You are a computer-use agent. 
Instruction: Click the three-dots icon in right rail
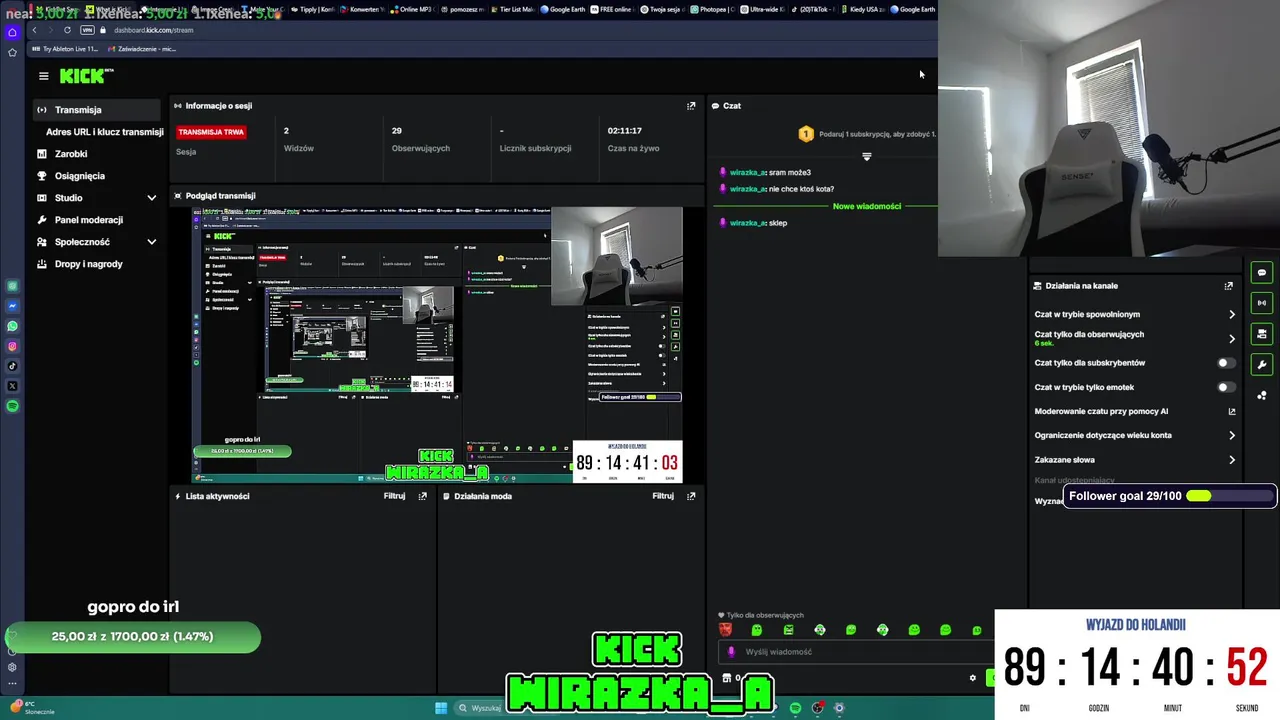[1262, 395]
